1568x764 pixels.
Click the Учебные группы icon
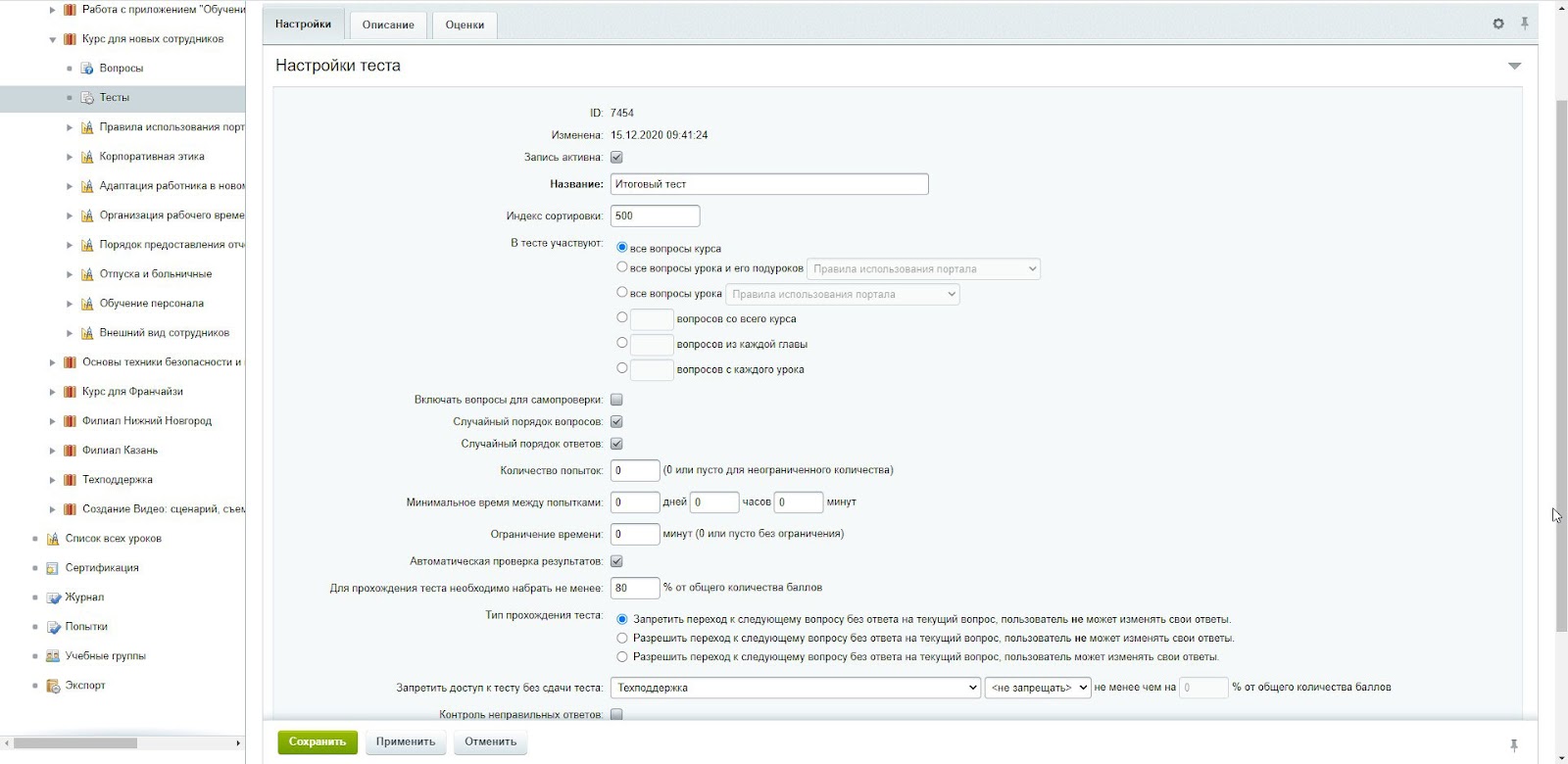tap(53, 656)
